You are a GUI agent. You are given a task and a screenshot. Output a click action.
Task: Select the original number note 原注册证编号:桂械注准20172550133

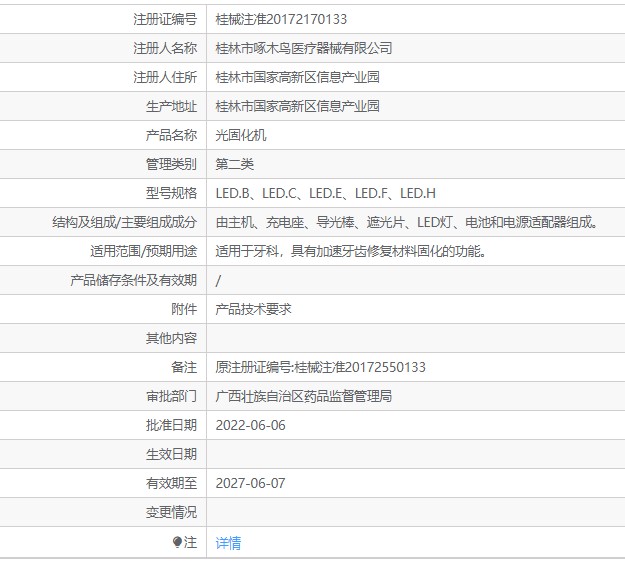pos(320,367)
